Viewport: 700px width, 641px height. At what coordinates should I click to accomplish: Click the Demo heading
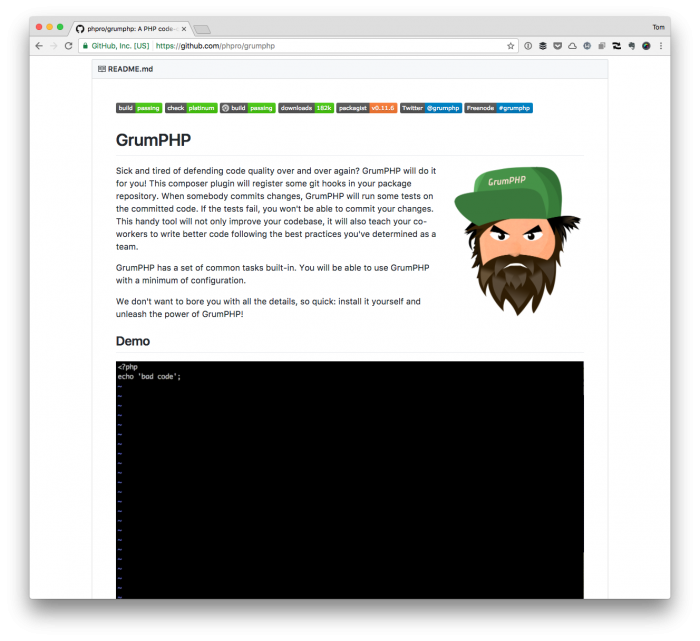point(133,341)
